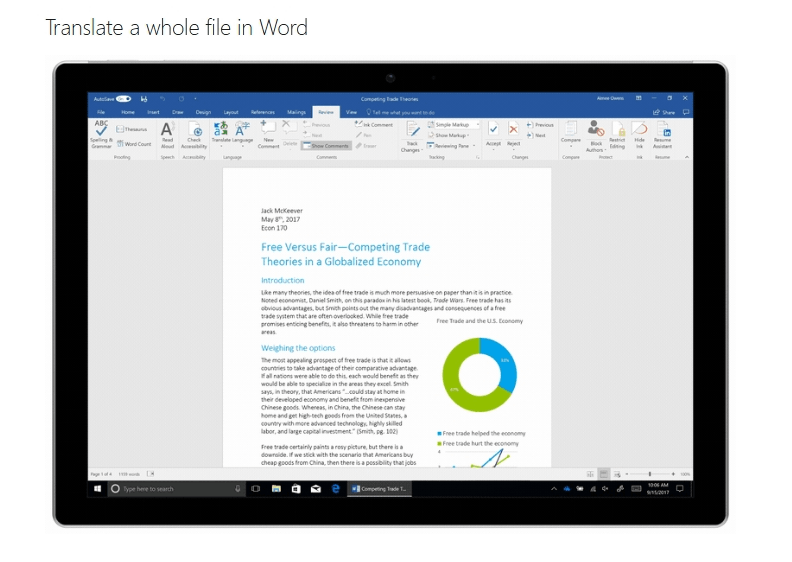Click the Delete comment button
The height and width of the screenshot is (562, 792).
[289, 134]
